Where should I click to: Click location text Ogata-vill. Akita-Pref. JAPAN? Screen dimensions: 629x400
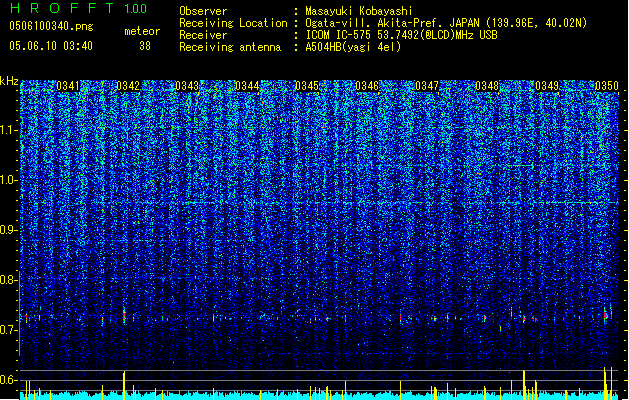coord(392,23)
